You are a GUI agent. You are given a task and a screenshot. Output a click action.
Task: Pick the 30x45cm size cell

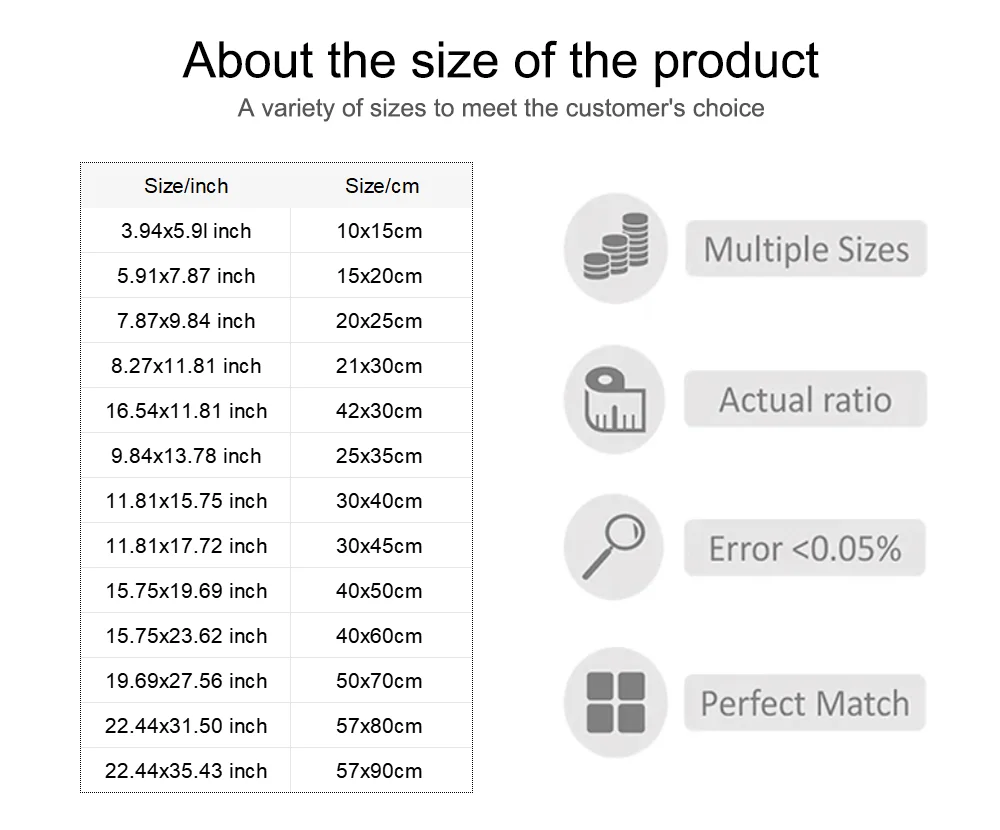coord(379,546)
